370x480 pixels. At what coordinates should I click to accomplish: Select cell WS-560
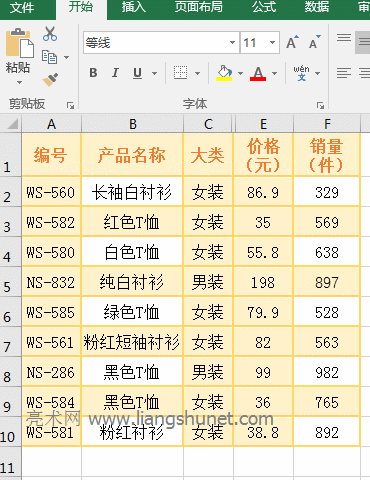51,192
